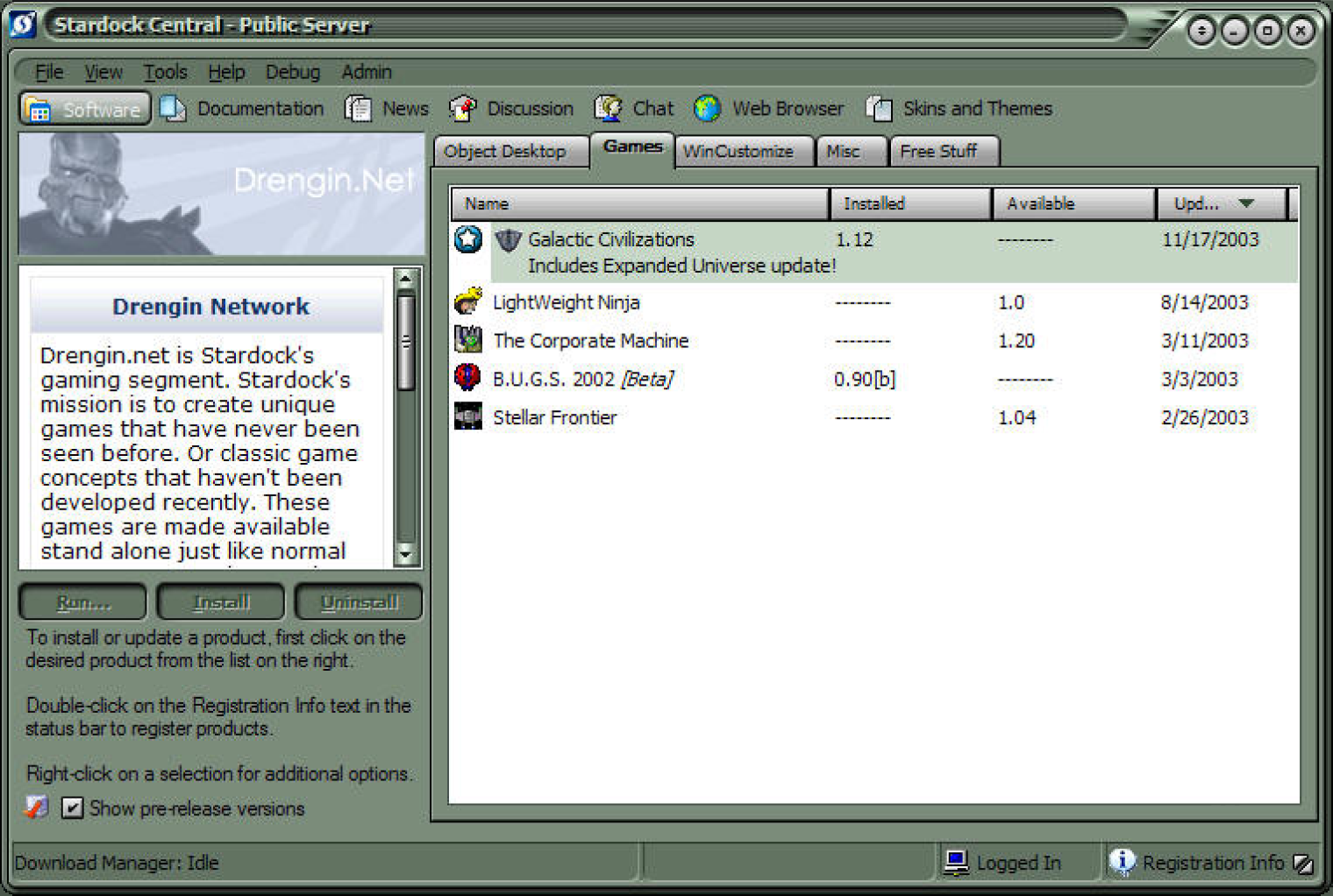The image size is (1333, 896).
Task: Click the 2/26/2003 update date
Action: point(1205,417)
